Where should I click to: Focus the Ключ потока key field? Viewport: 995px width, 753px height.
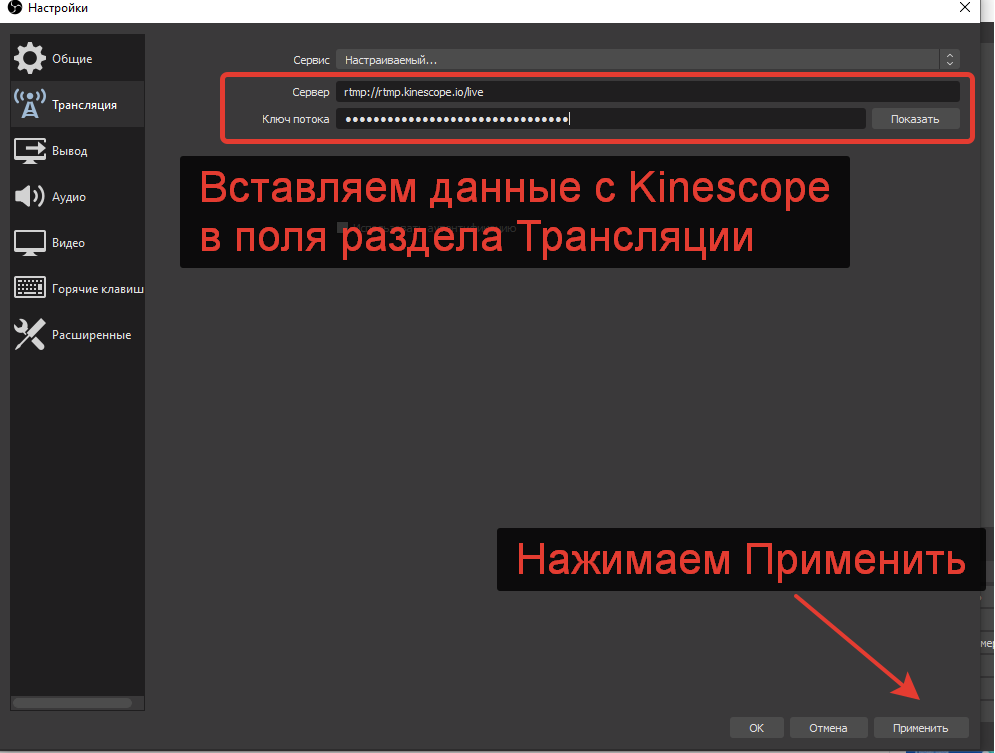tap(601, 119)
